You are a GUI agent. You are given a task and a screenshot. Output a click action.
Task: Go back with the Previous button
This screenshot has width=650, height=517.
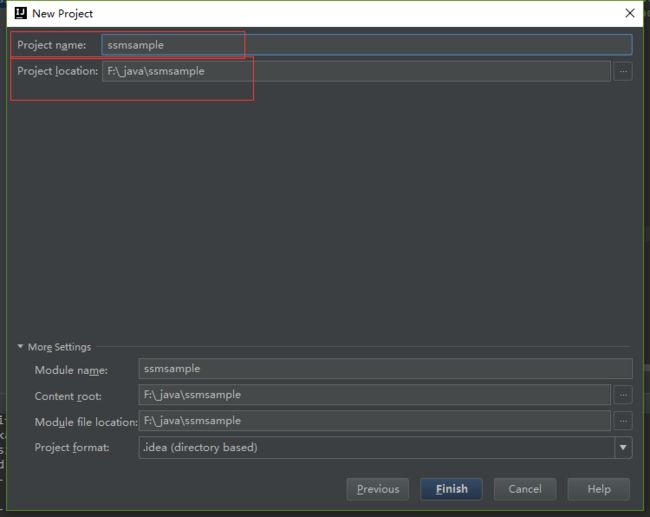click(378, 489)
